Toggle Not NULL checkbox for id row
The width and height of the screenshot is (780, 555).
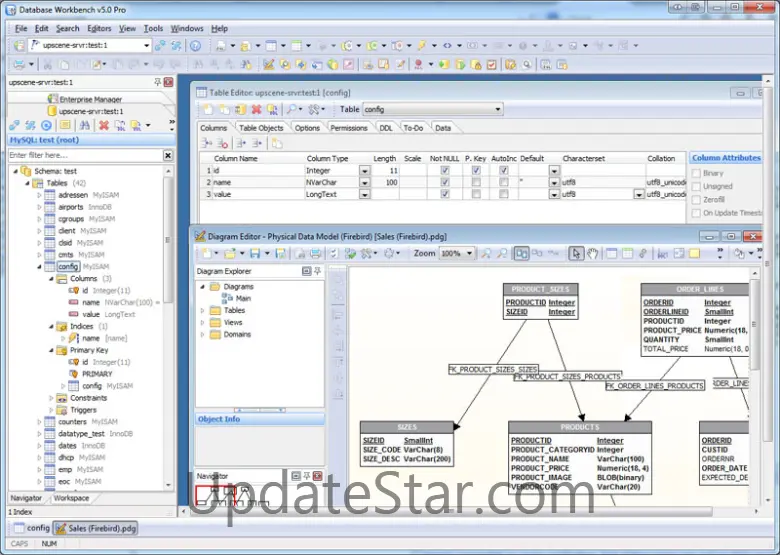[445, 171]
